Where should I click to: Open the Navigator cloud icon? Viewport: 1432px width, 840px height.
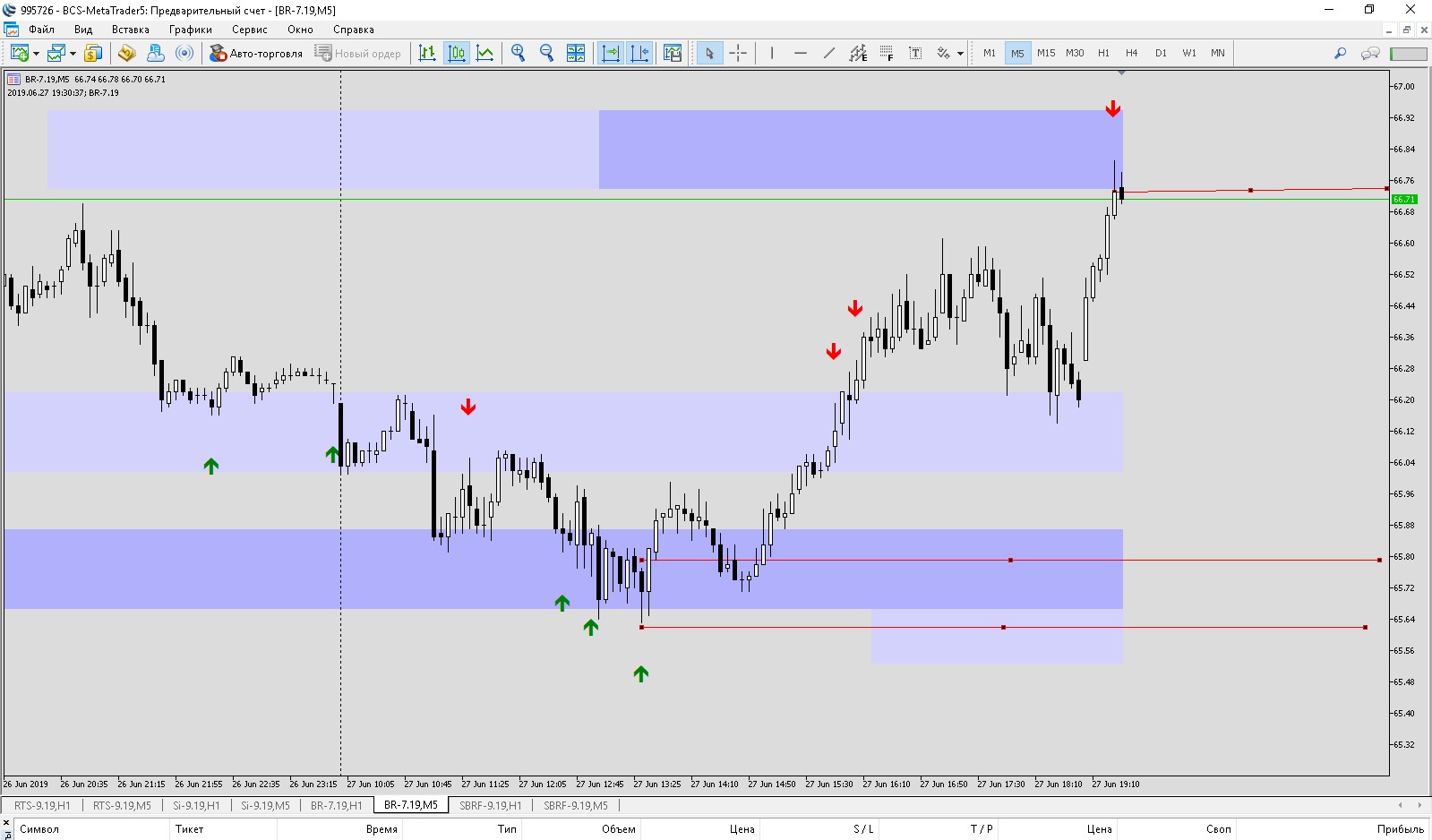tap(155, 53)
